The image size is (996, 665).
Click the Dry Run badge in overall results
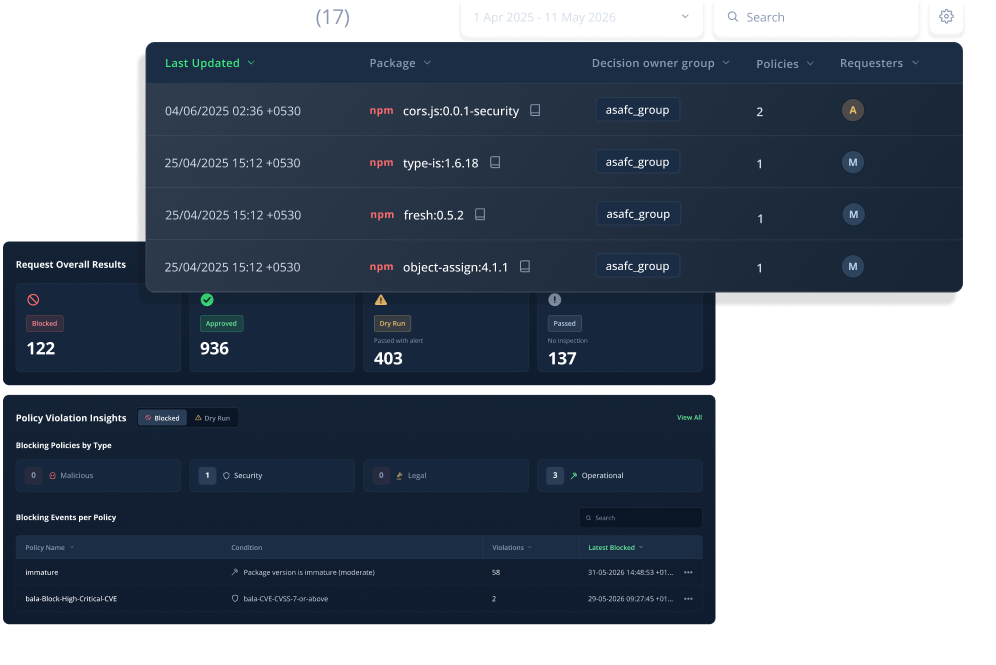coord(392,323)
